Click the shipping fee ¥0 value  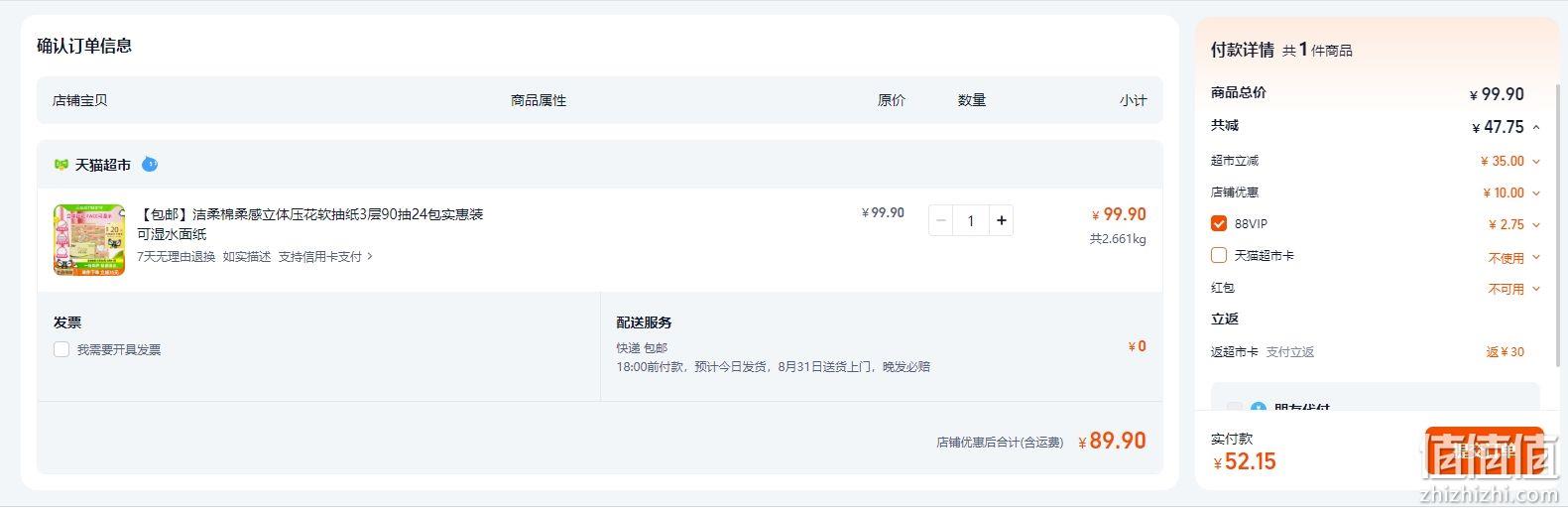1137,346
